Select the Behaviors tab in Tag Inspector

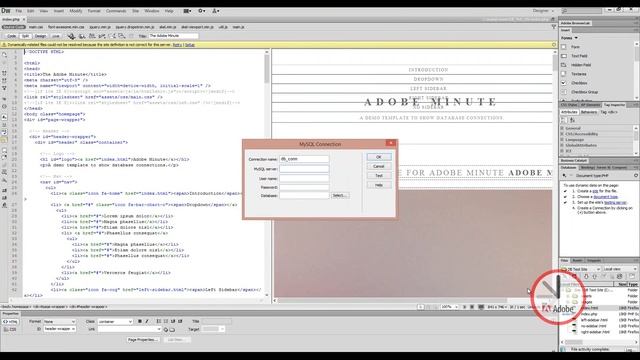coord(589,112)
